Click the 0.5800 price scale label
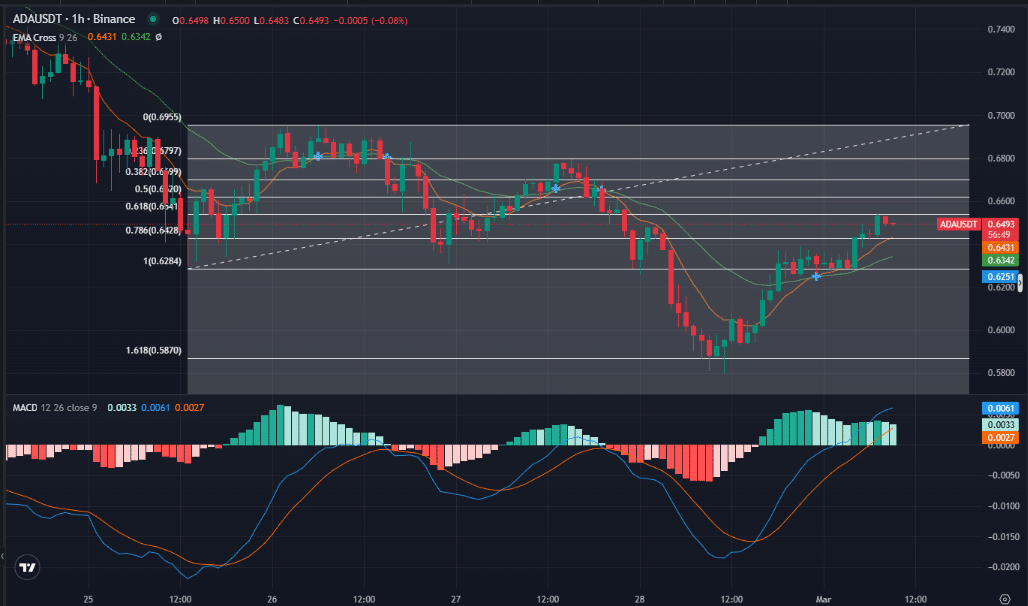The height and width of the screenshot is (606, 1028). (x=1001, y=373)
